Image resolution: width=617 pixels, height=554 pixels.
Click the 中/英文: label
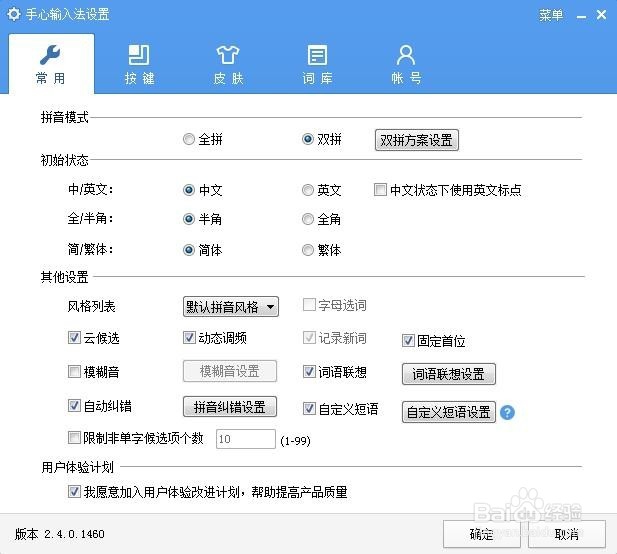pos(91,189)
